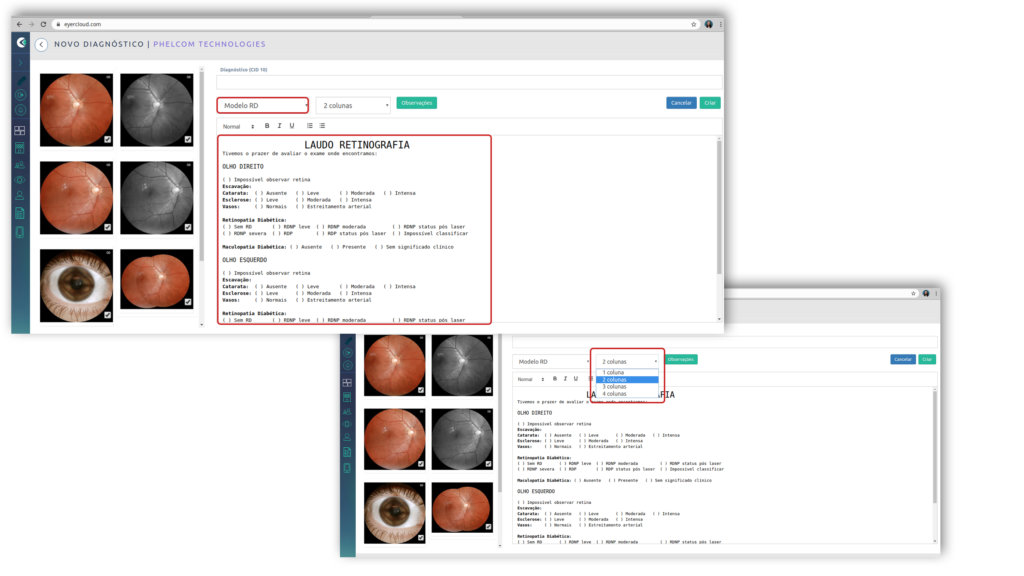Image resolution: width=1024 pixels, height=576 pixels.
Task: Toggle checkbox on first grayscale retina image, lower window
Action: (x=488, y=390)
